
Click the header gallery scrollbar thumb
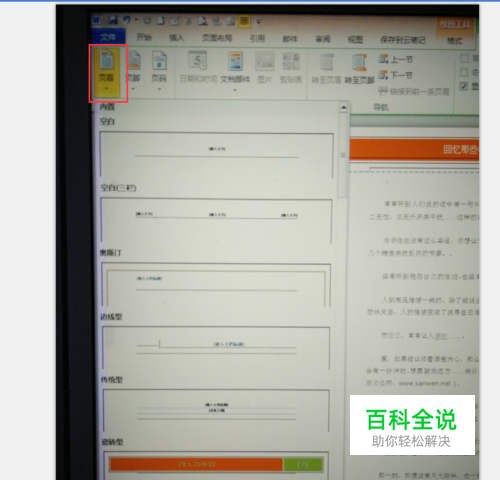(x=343, y=155)
